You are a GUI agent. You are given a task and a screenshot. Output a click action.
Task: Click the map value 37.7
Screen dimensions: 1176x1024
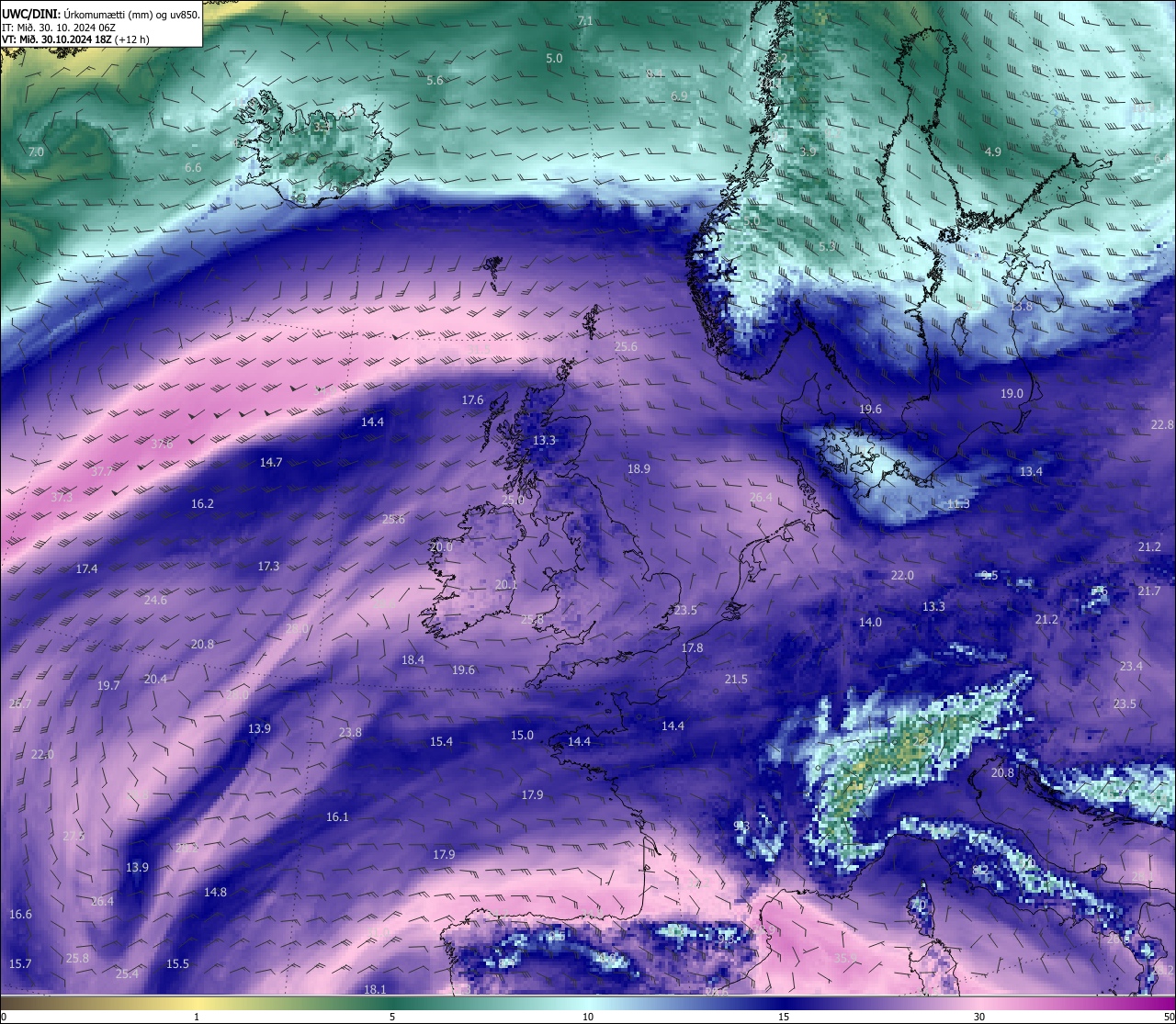102,472
